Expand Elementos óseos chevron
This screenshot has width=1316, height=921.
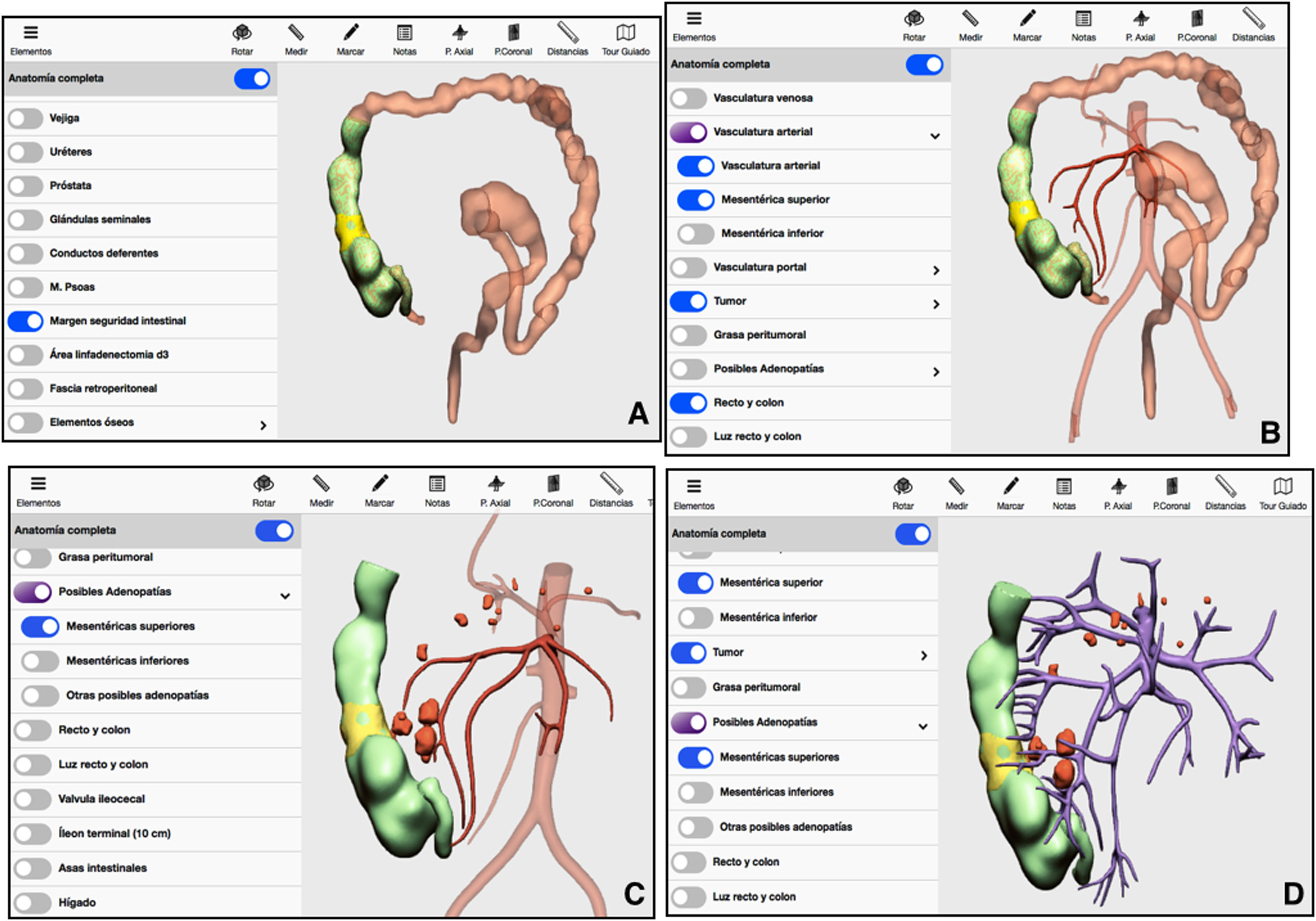[x=263, y=425]
